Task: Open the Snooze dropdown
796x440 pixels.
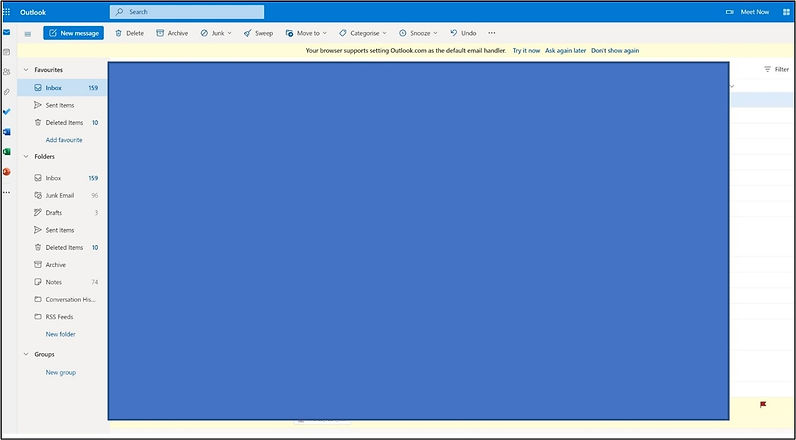Action: point(418,33)
